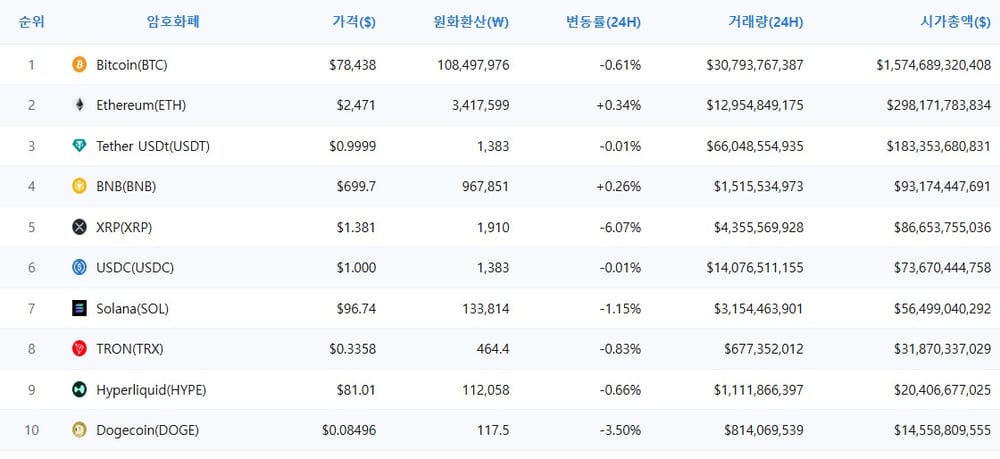
Task: Select XRP market cap $86,653,755,036
Action: click(943, 228)
